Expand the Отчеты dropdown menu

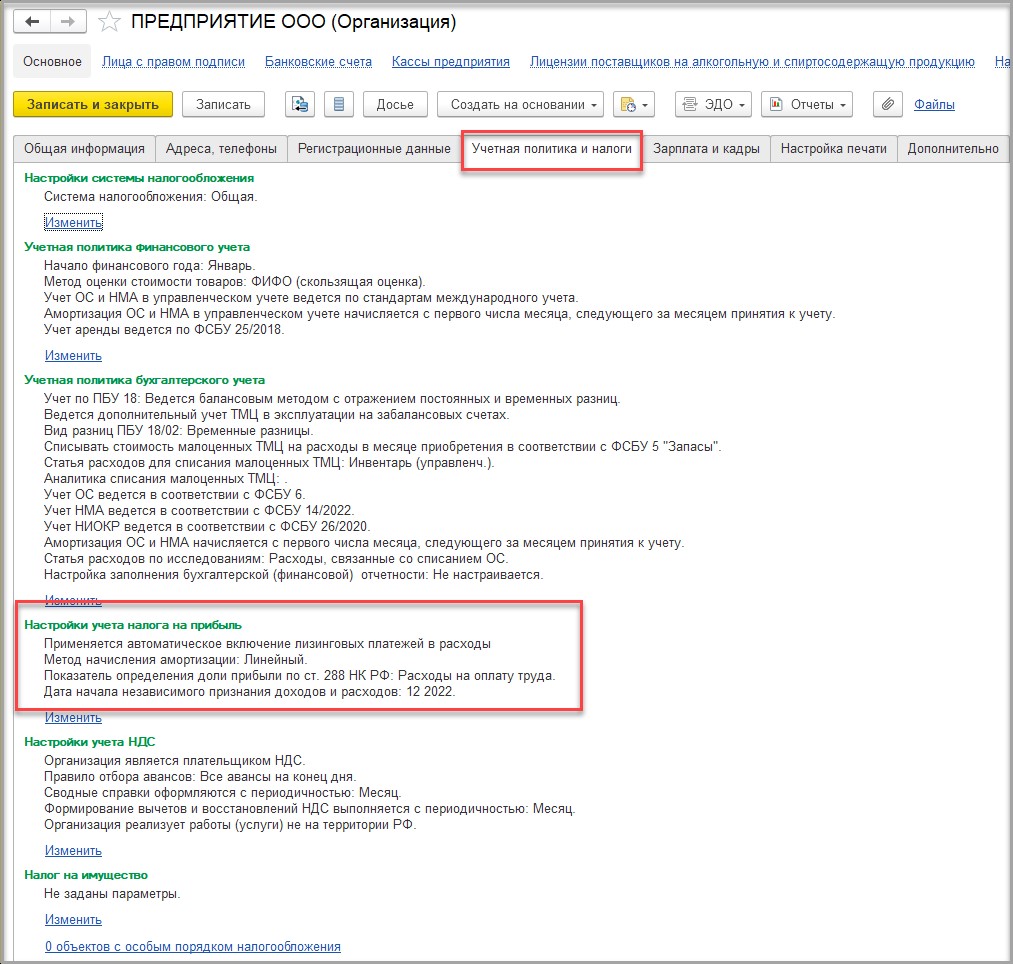coord(807,104)
